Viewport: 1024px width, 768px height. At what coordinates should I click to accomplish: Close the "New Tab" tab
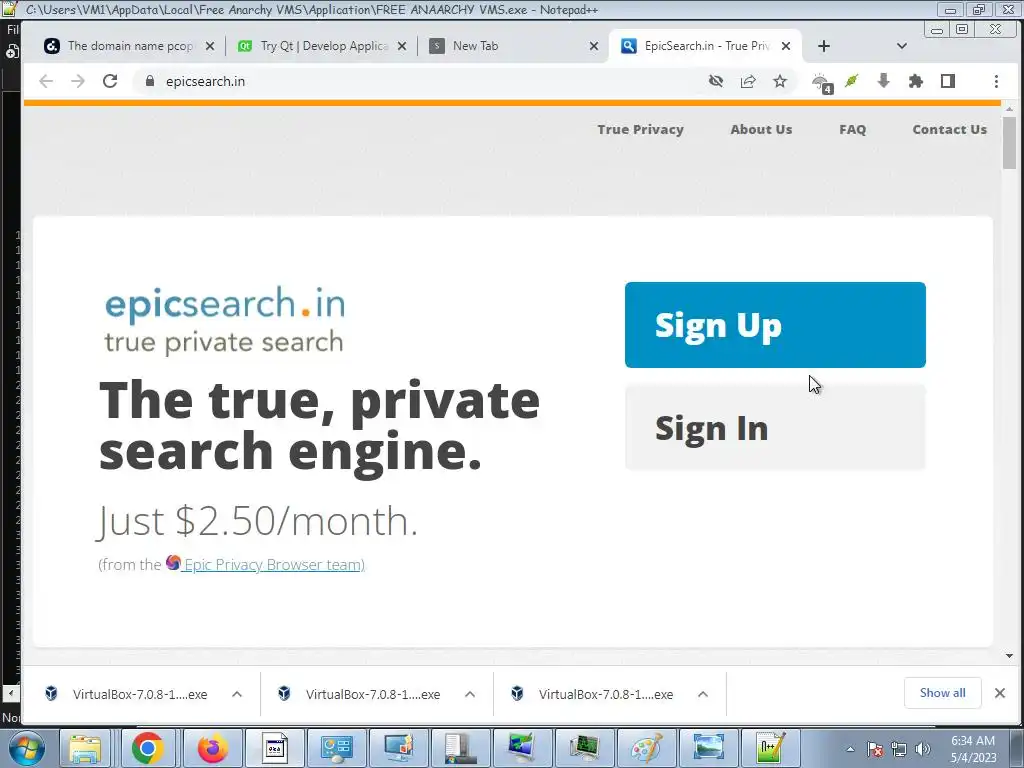pos(594,46)
